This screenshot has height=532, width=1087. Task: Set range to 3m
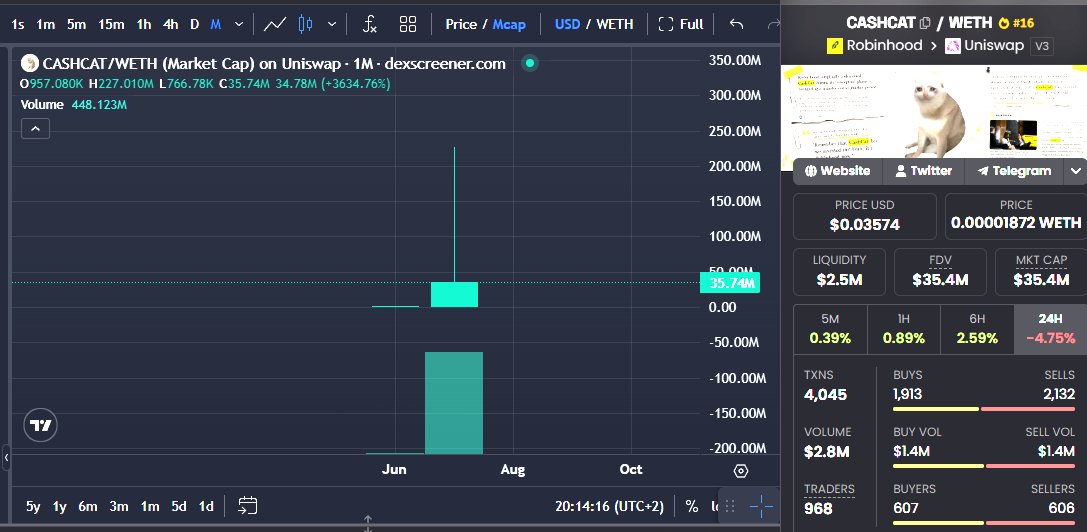(x=119, y=506)
